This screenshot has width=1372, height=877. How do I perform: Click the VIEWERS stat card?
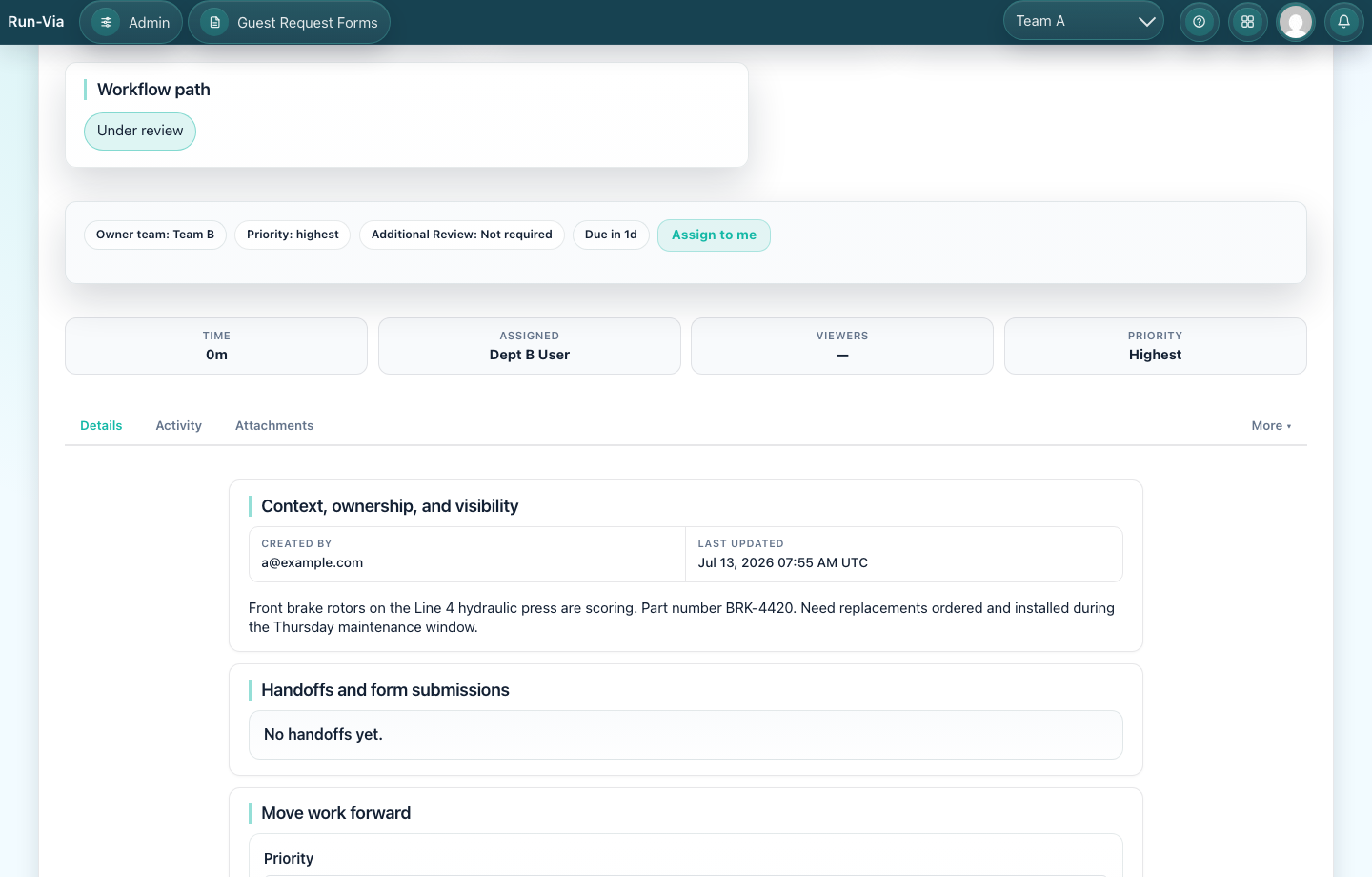coord(842,346)
